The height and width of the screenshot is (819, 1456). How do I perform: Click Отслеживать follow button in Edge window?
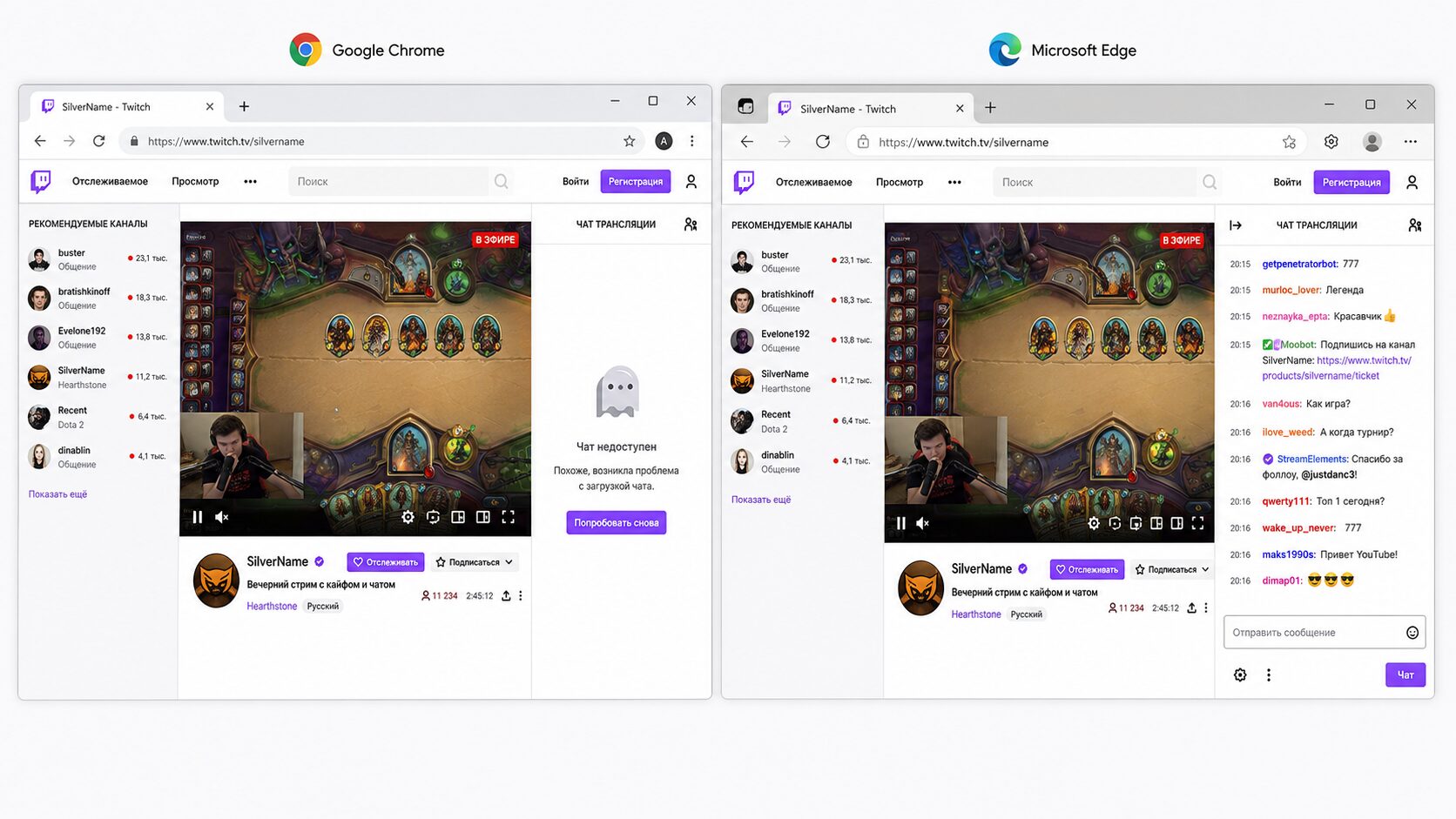click(1087, 569)
